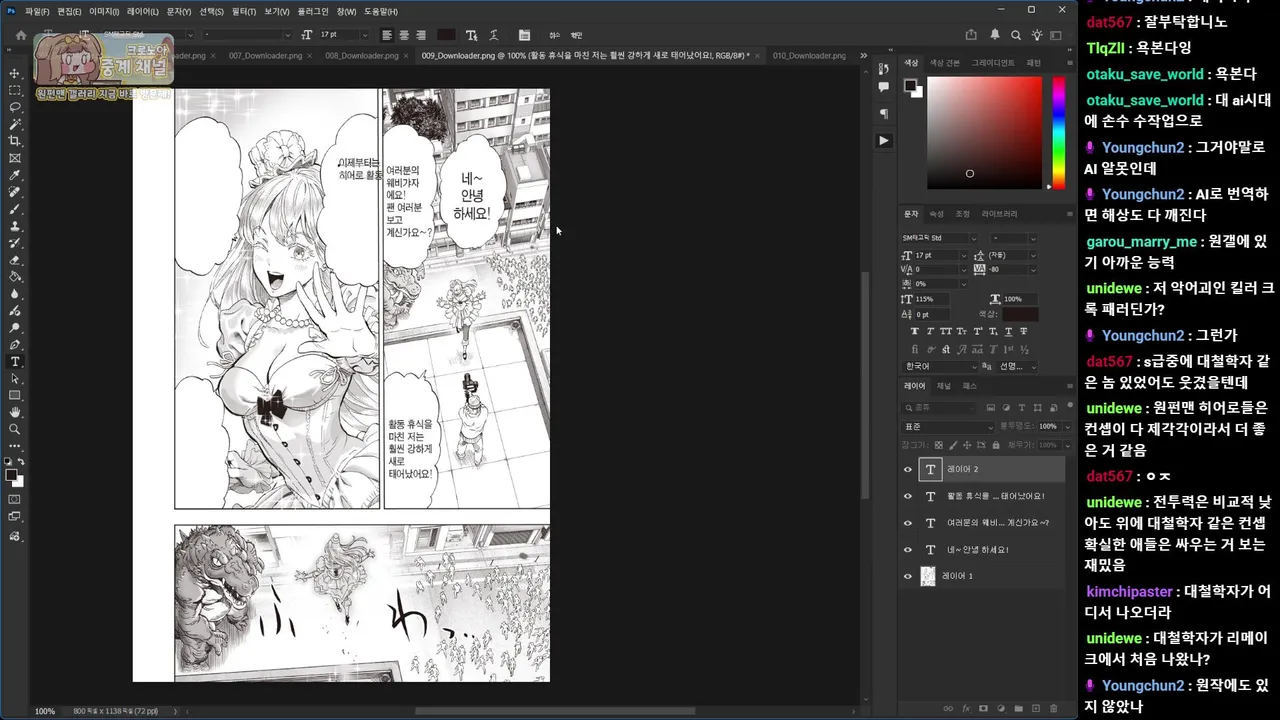
Task: Hide the '여러분의 웨비… 계신가요~?' layer
Action: 908,523
